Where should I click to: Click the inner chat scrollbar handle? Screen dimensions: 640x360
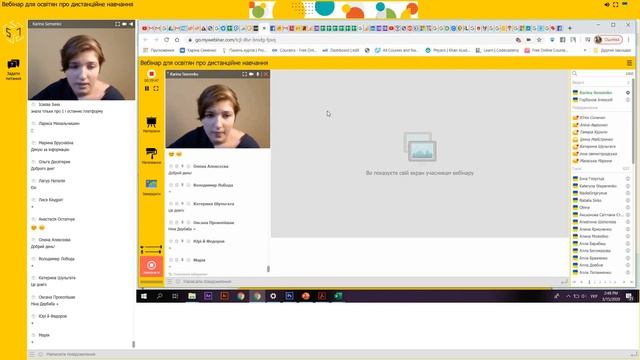(268, 269)
